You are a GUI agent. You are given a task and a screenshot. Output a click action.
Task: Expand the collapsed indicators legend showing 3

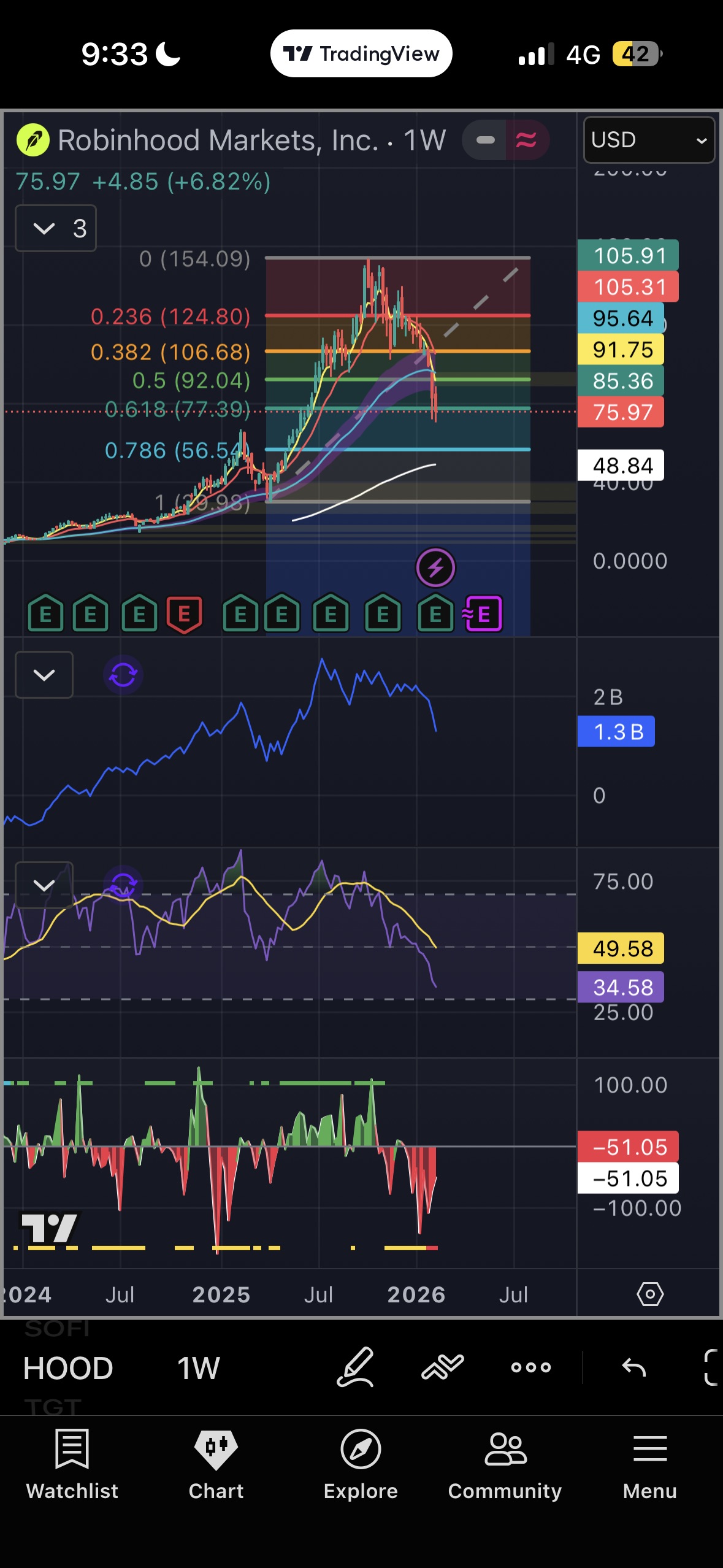pos(56,228)
